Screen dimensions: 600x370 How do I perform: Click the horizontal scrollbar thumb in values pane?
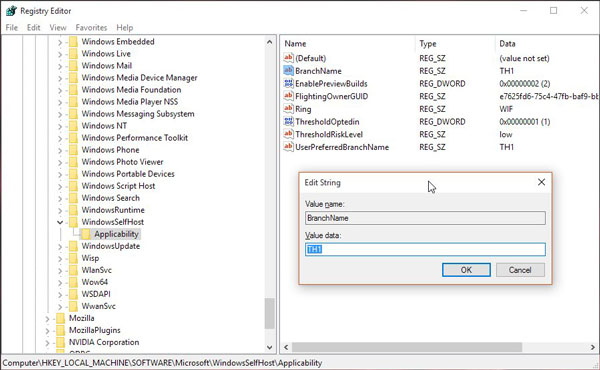pos(407,347)
